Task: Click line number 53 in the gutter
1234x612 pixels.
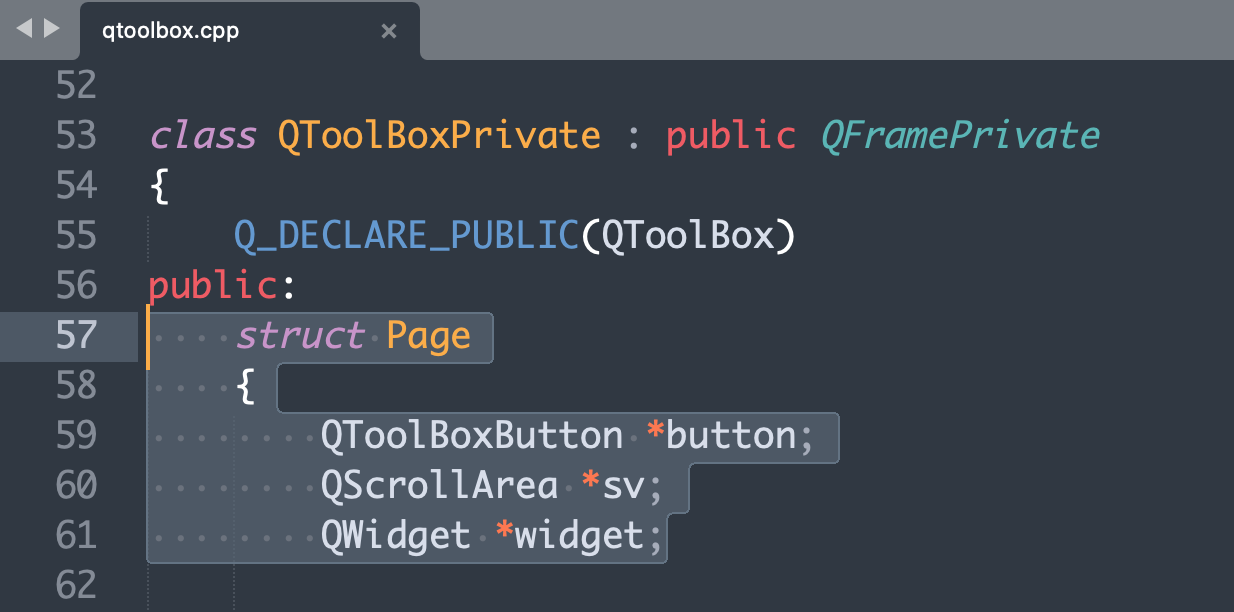Action: [x=76, y=135]
